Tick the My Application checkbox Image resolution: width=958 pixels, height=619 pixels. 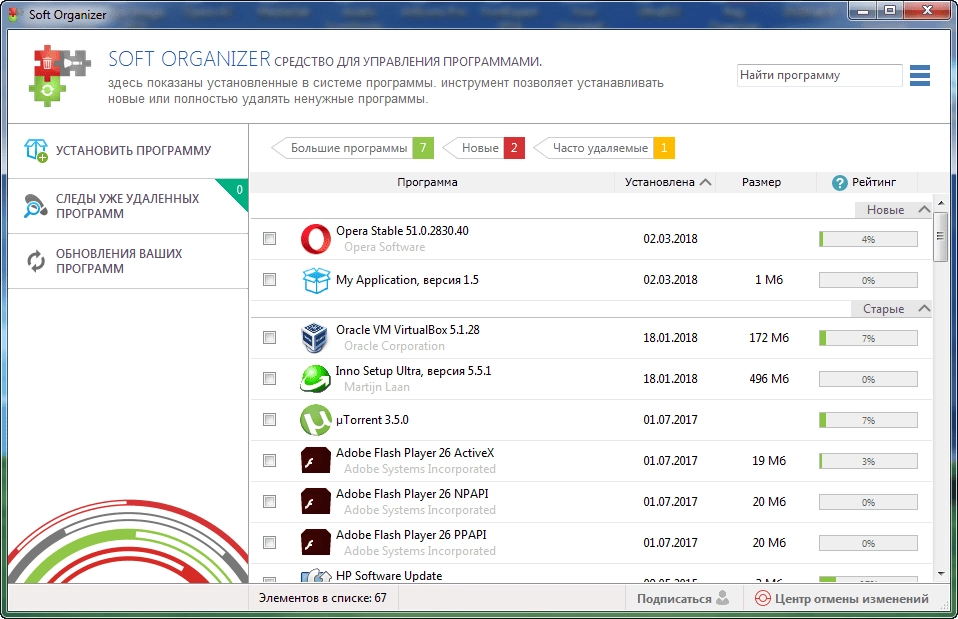(269, 280)
